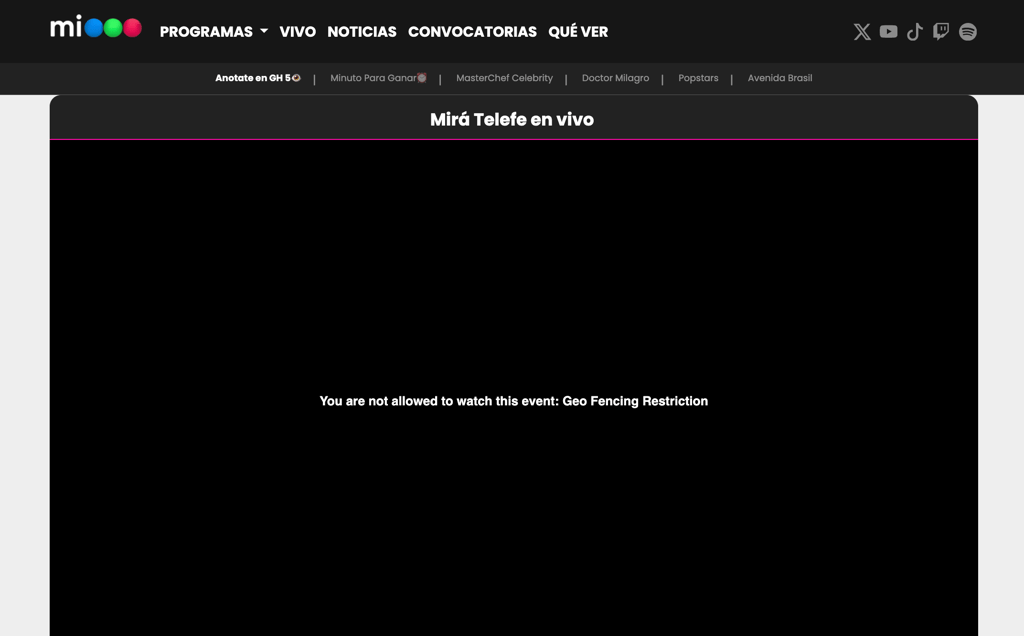Open the TikTok profile icon
This screenshot has width=1024, height=636.
914,31
